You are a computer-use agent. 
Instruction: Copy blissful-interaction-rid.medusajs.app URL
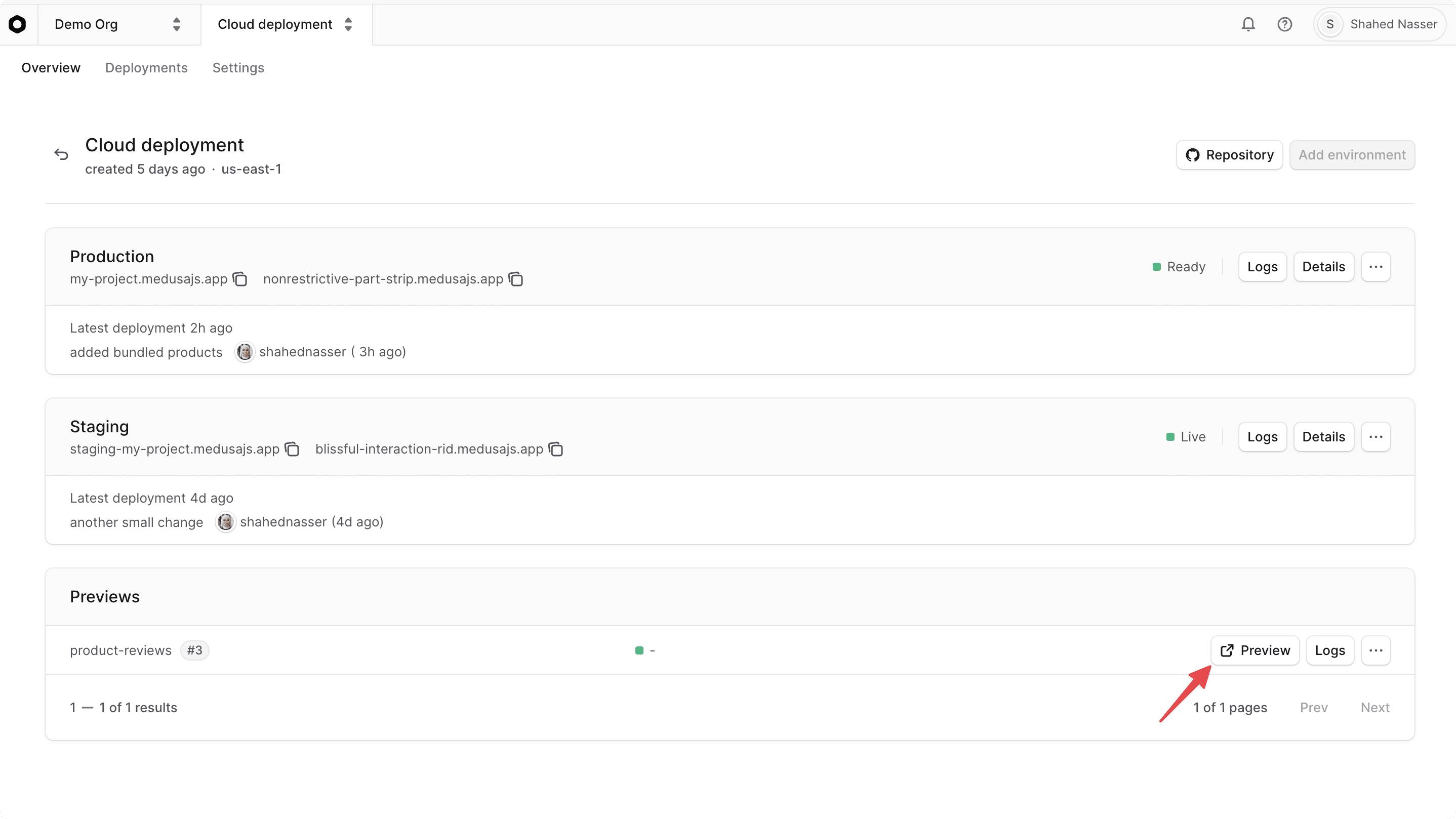point(556,449)
